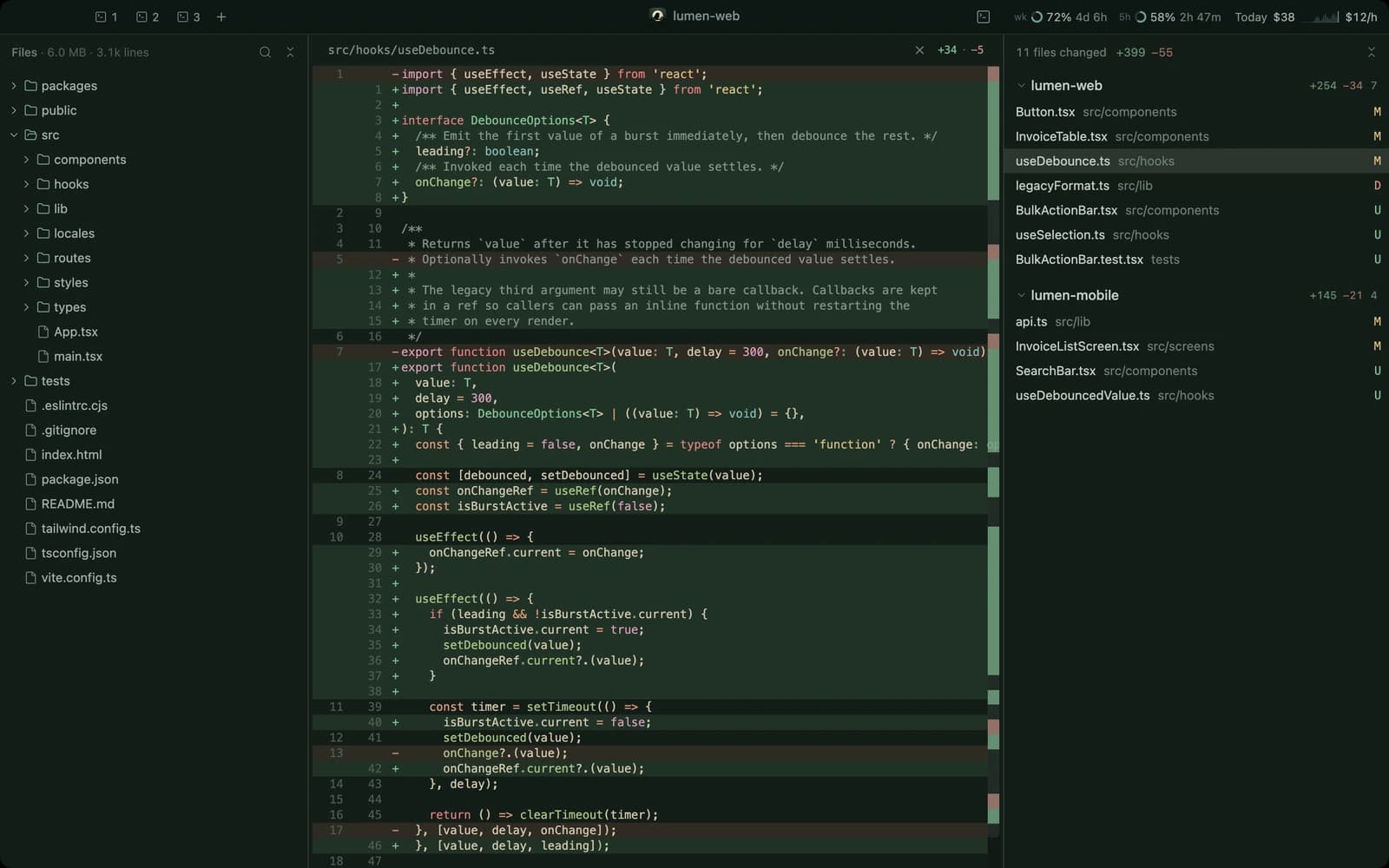1389x868 pixels.
Task: Open BulkActionBar.test.tsx in the changed files
Action: click(1196, 260)
